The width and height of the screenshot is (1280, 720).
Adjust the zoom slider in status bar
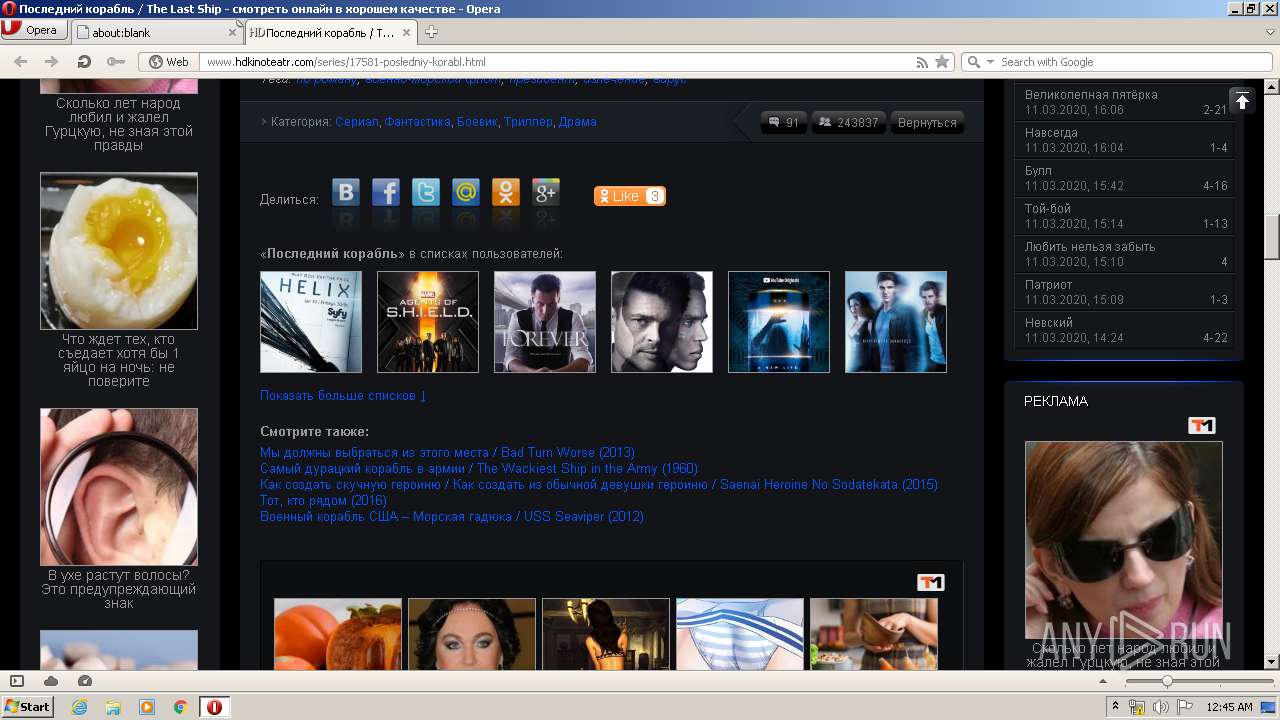point(1166,681)
